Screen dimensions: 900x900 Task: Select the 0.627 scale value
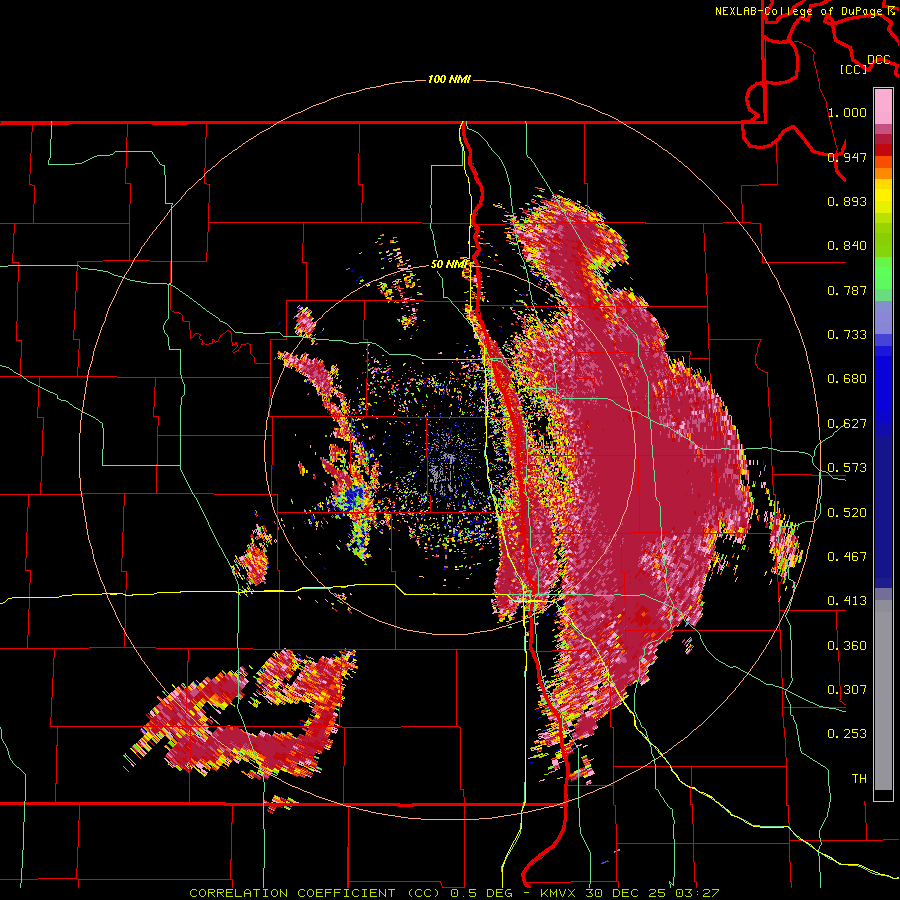pyautogui.click(x=847, y=424)
